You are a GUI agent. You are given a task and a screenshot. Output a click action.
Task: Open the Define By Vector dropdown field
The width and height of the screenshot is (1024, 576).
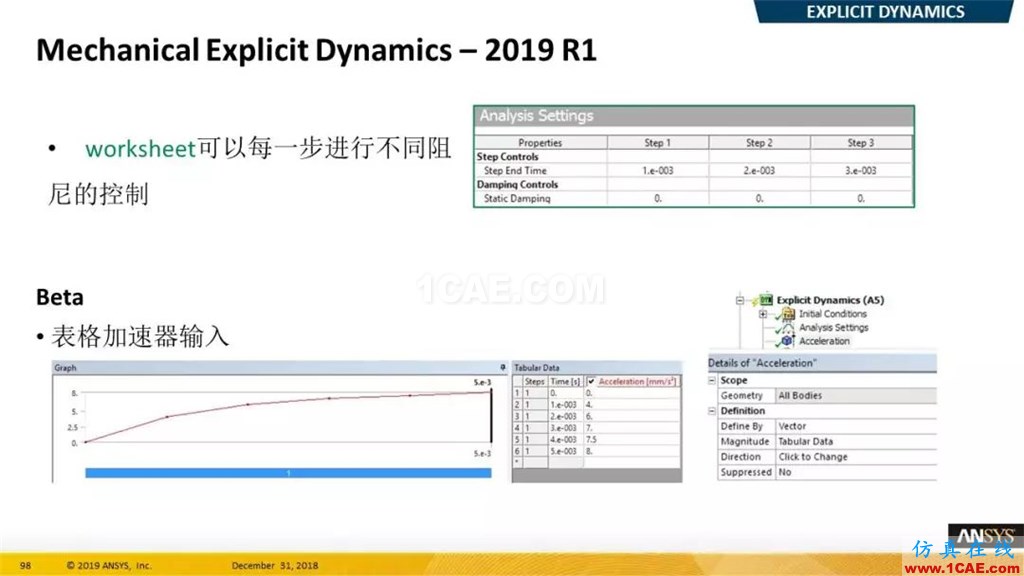[x=856, y=426]
